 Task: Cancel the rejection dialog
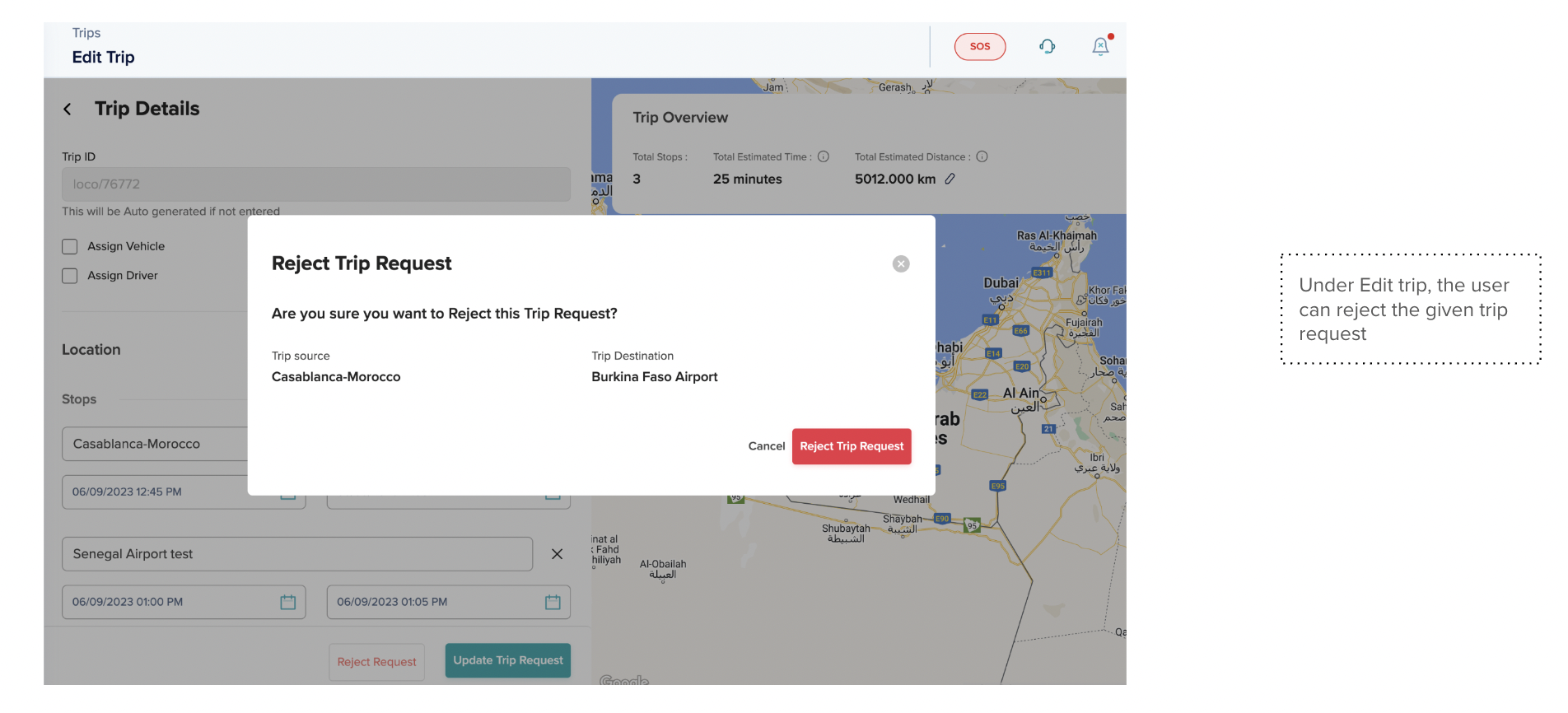click(766, 446)
